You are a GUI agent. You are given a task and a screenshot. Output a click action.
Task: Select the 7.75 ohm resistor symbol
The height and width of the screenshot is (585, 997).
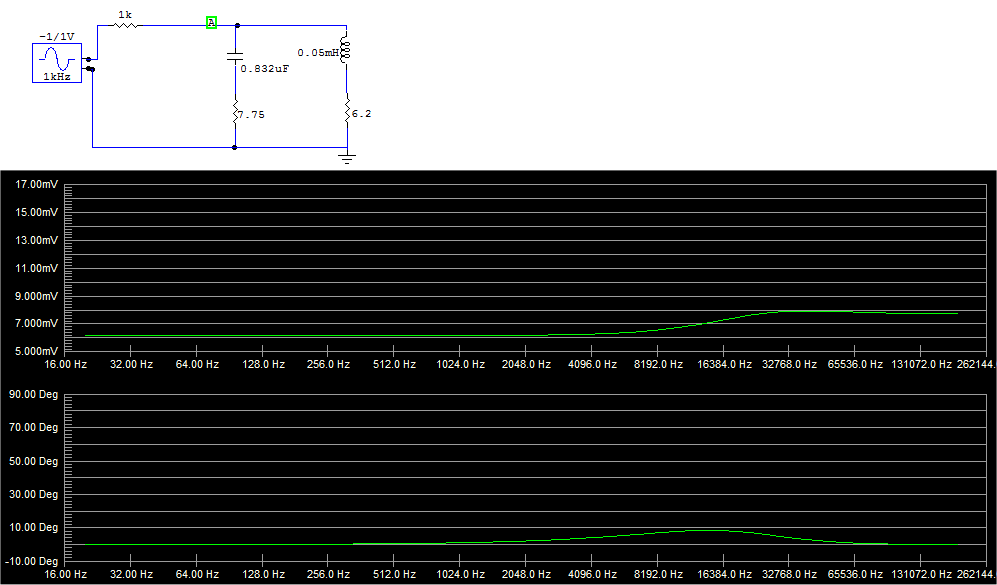[235, 111]
